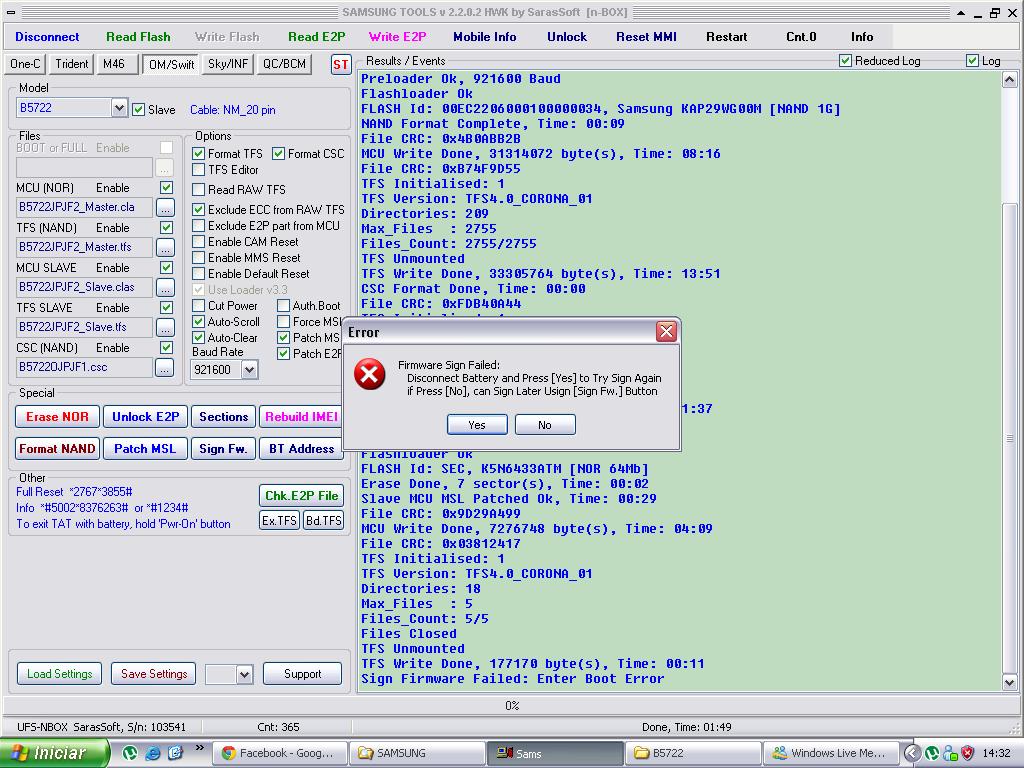Click the Load Settings button
This screenshot has height=768, width=1024.
coord(59,674)
